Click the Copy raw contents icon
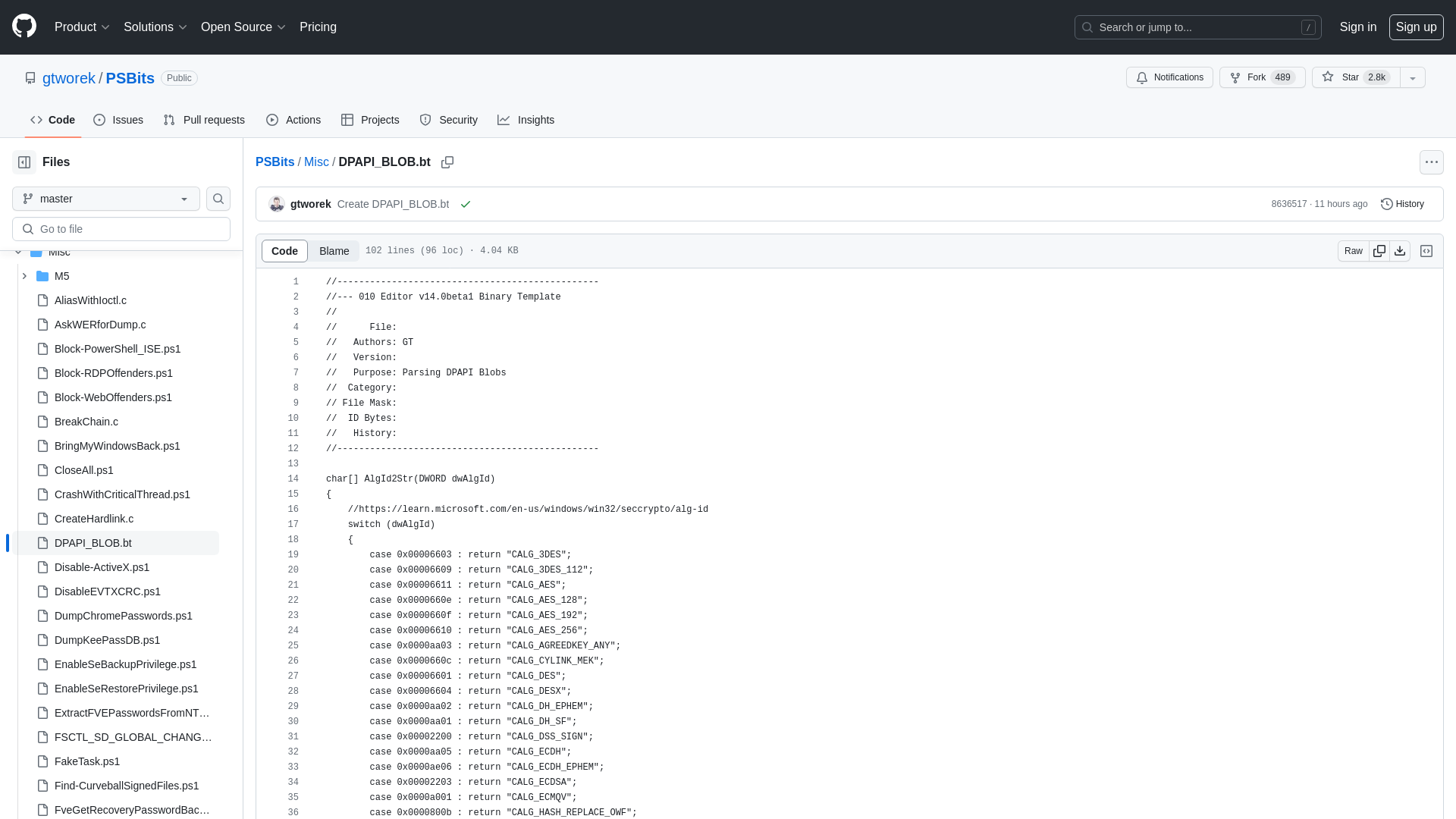 pos(1379,251)
